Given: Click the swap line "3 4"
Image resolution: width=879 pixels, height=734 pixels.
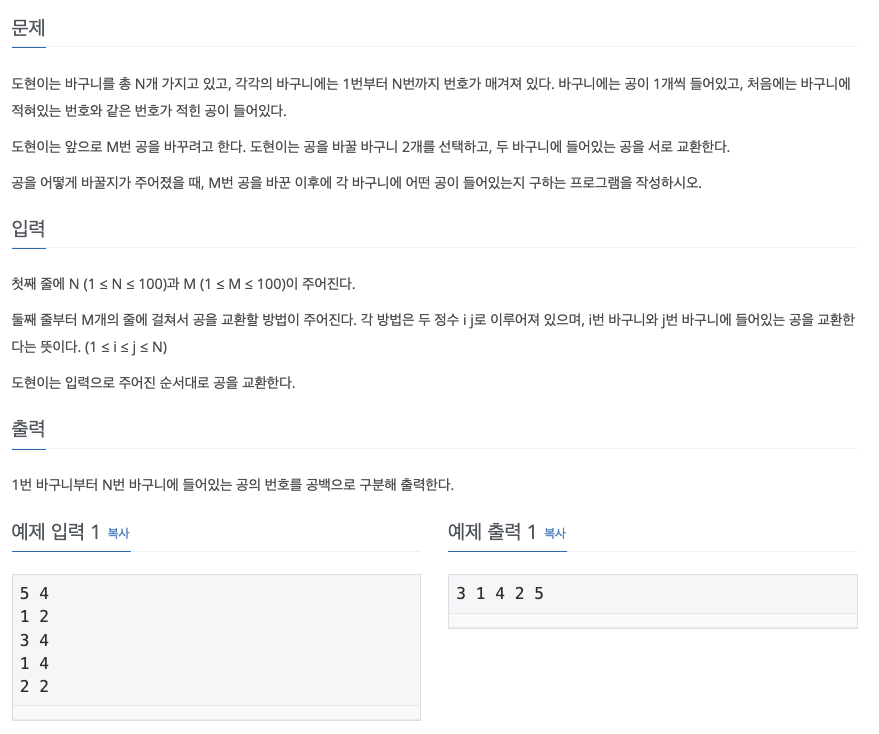Looking at the screenshot, I should coord(33,640).
